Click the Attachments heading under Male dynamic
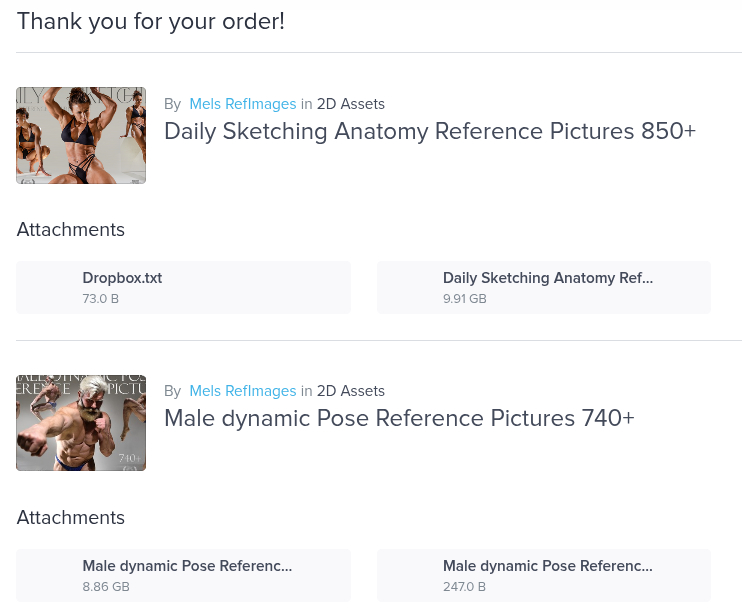Image resolution: width=742 pixels, height=615 pixels. click(71, 518)
